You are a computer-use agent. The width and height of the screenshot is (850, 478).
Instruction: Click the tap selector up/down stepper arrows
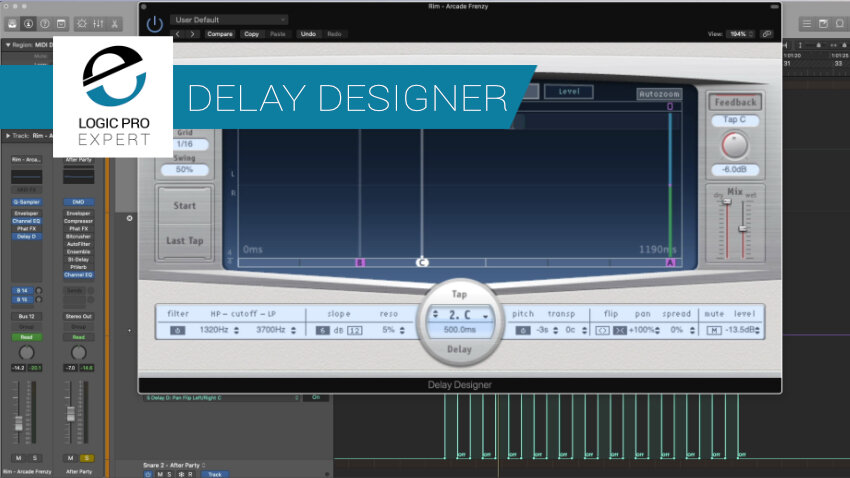(x=435, y=314)
